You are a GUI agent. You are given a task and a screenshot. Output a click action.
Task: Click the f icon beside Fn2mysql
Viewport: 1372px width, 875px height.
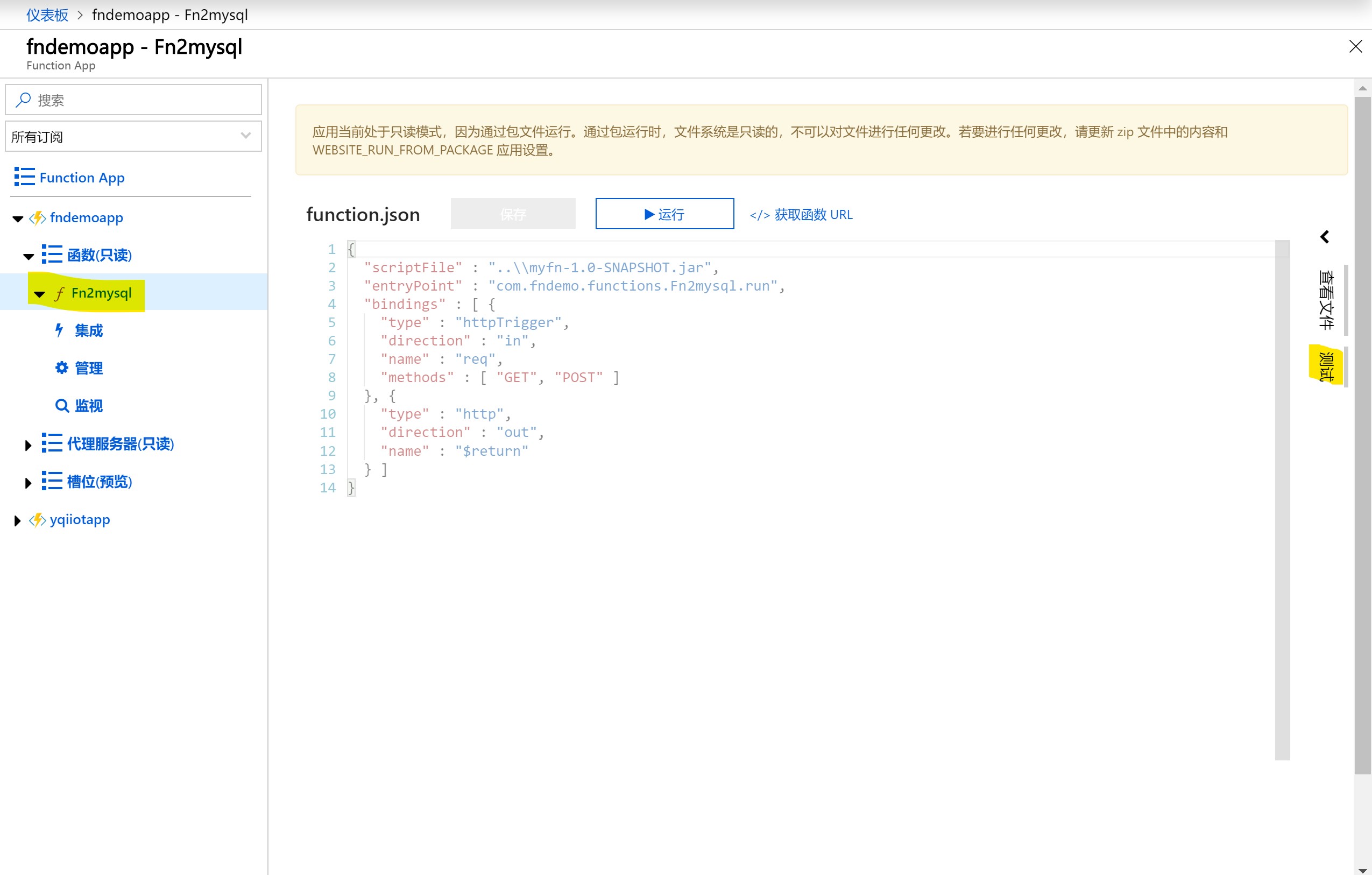pyautogui.click(x=59, y=293)
